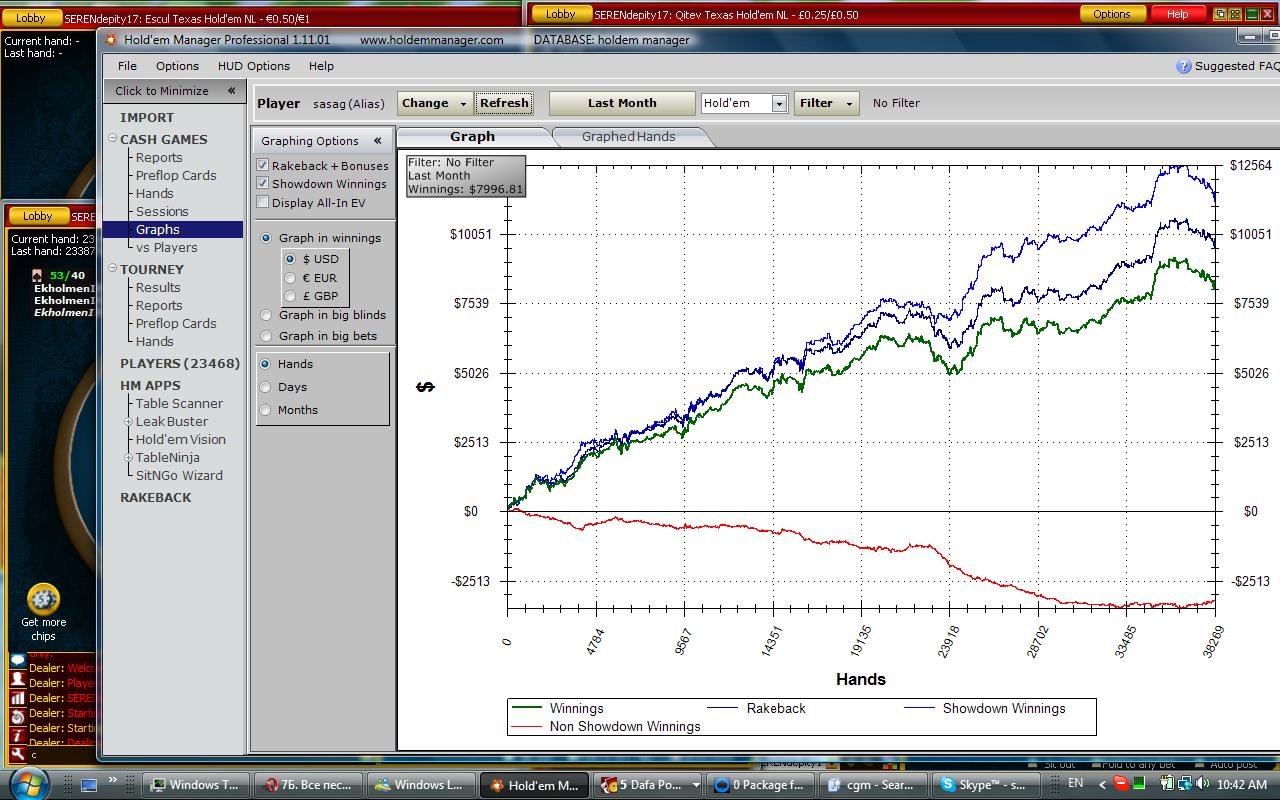Screen dimensions: 1280x800
Task: Enable Display All-In EV checkbox
Action: (x=263, y=203)
